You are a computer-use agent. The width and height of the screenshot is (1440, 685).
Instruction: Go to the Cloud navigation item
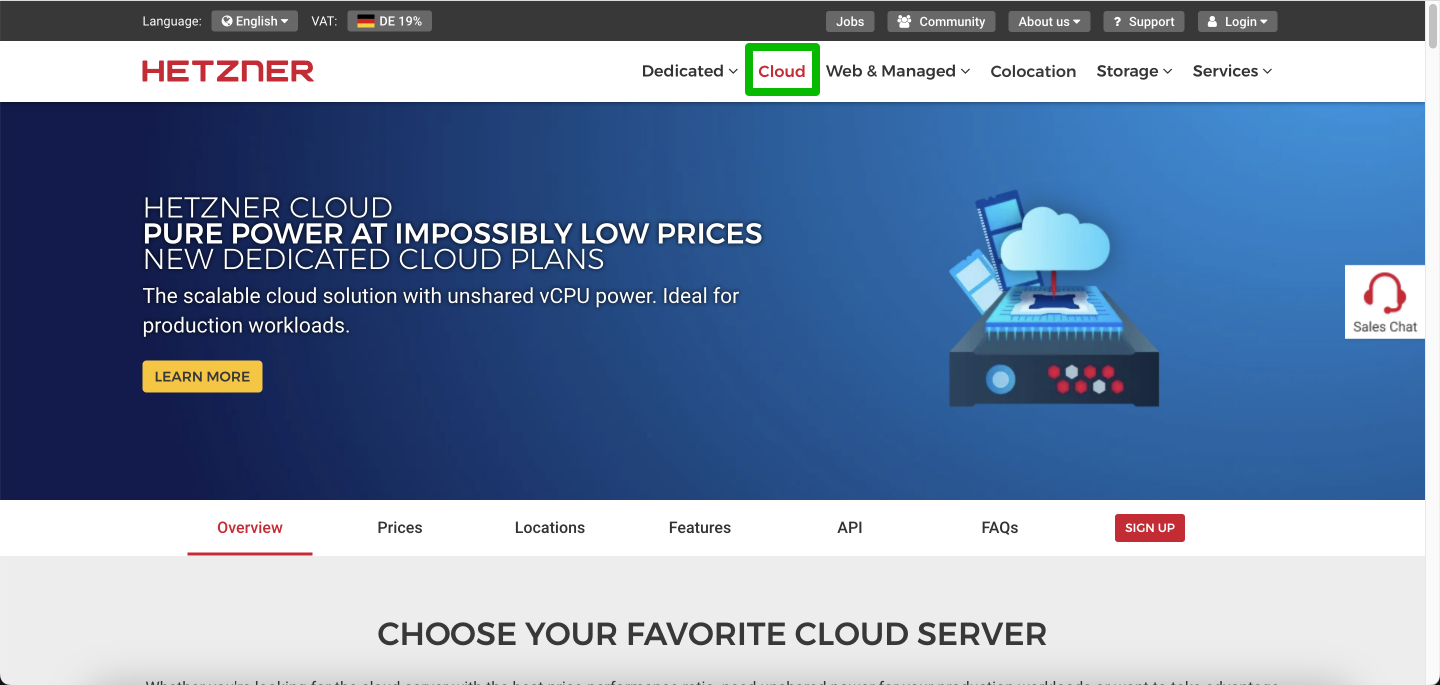[x=782, y=71]
